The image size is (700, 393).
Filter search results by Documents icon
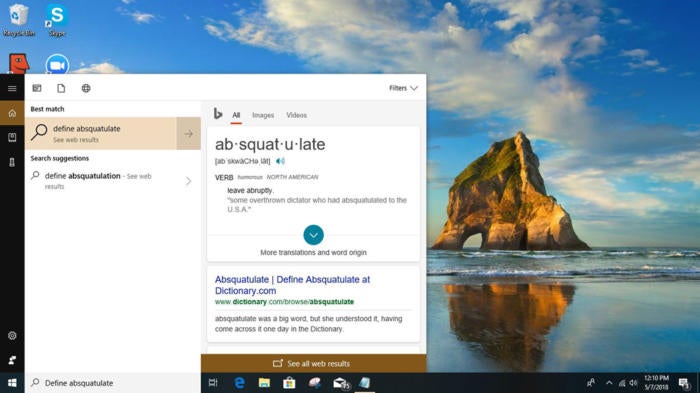coord(61,88)
